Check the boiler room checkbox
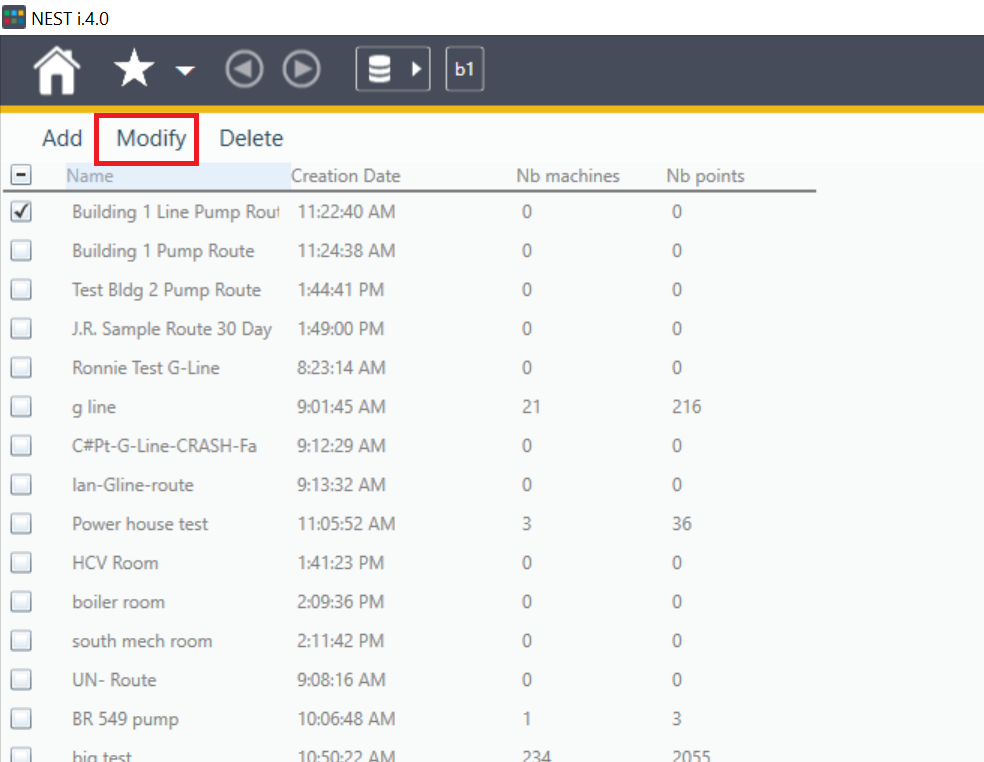The height and width of the screenshot is (762, 984). pos(21,601)
